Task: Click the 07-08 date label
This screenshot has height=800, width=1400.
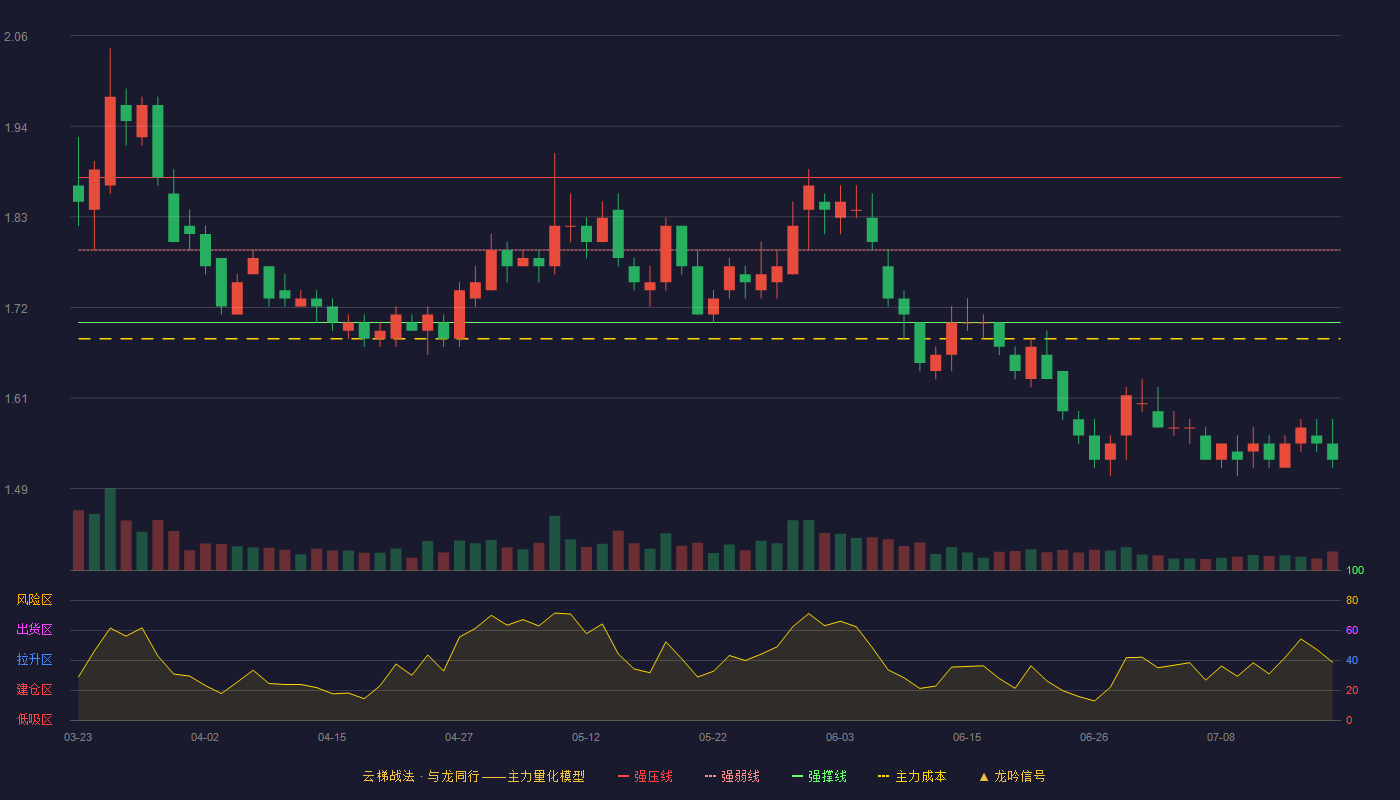Action: click(1221, 737)
